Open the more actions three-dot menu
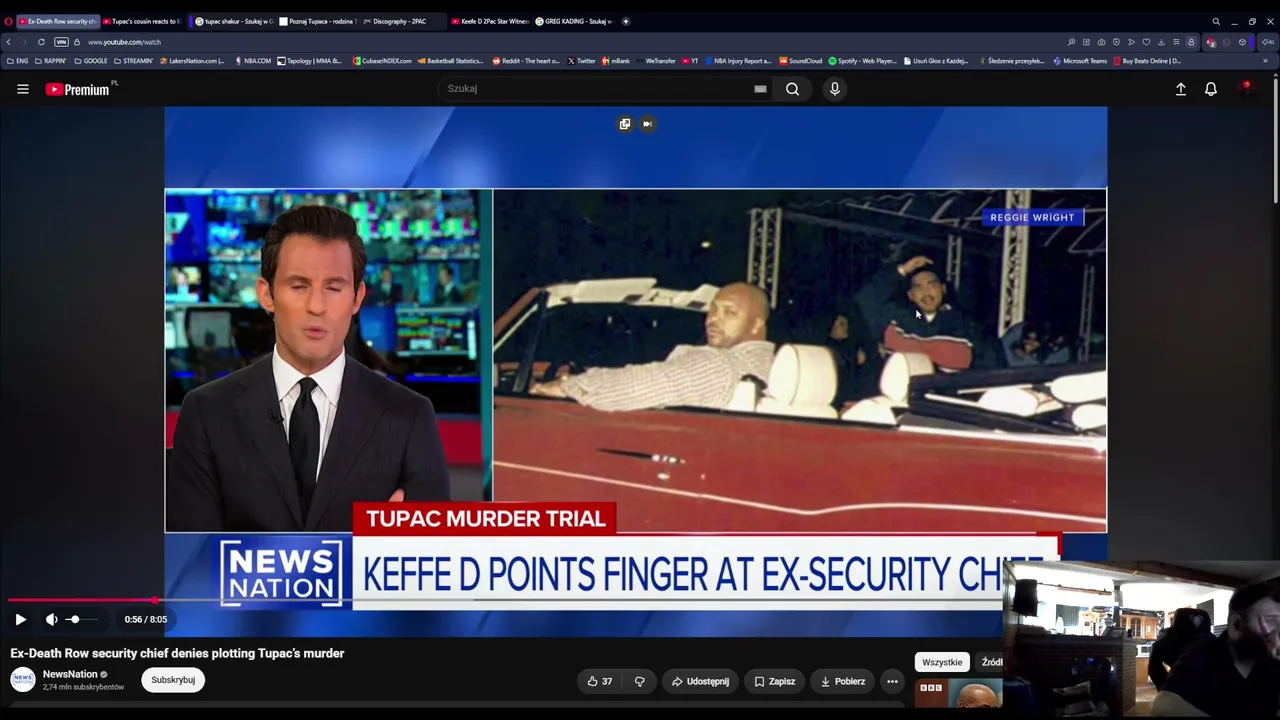This screenshot has height=720, width=1280. 892,681
